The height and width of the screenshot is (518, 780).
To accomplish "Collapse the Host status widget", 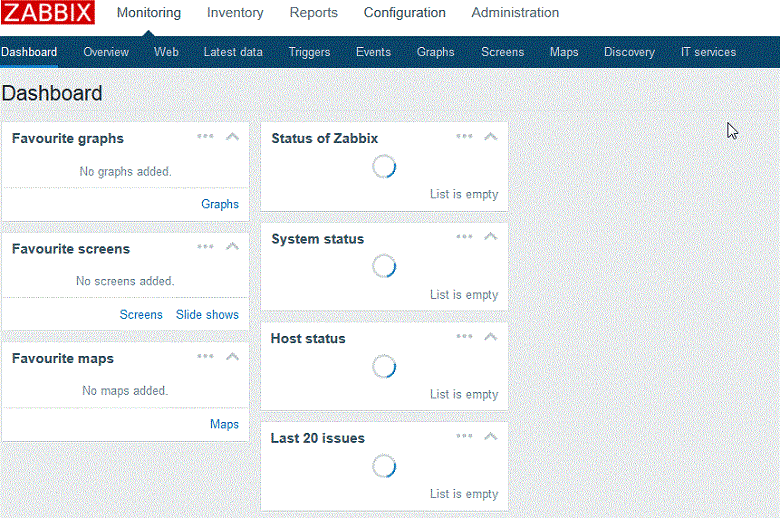I will pyautogui.click(x=490, y=337).
